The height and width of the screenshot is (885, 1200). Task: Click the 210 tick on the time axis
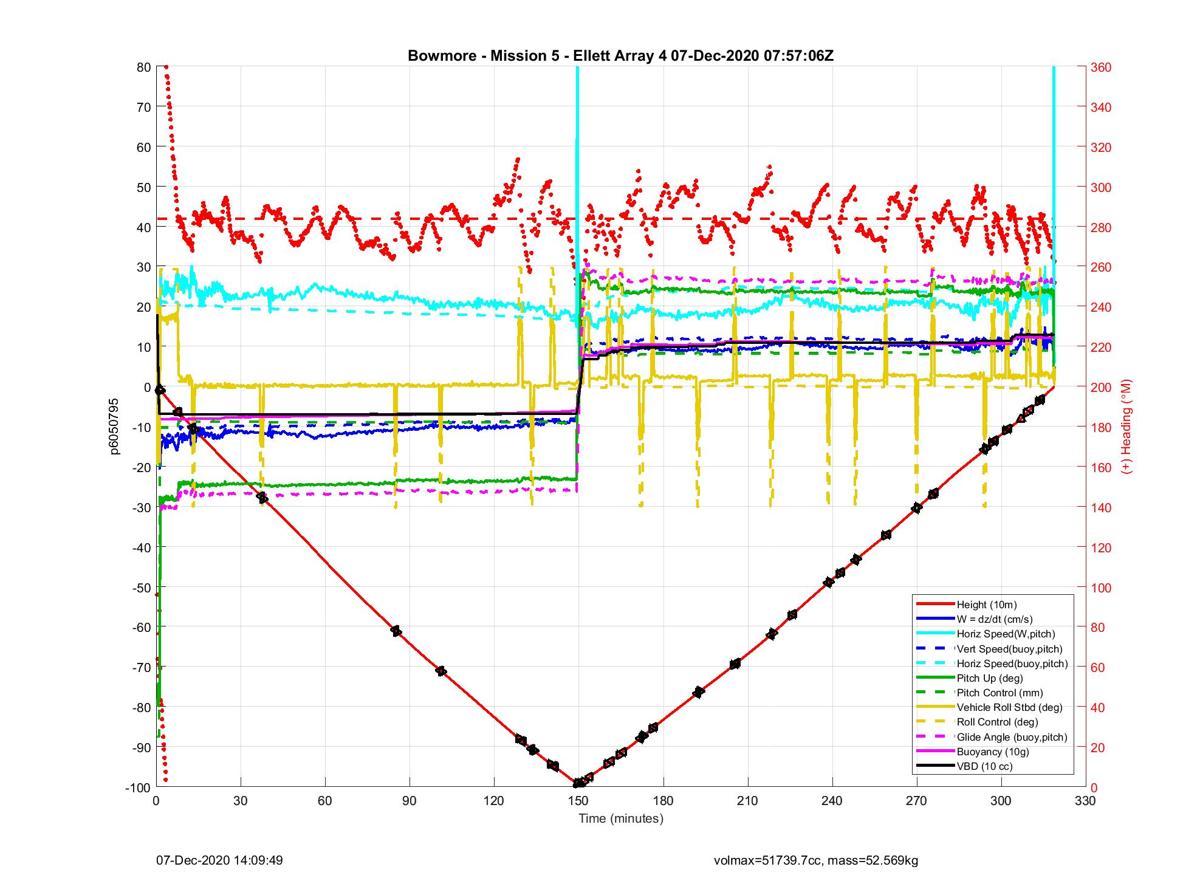coord(747,801)
